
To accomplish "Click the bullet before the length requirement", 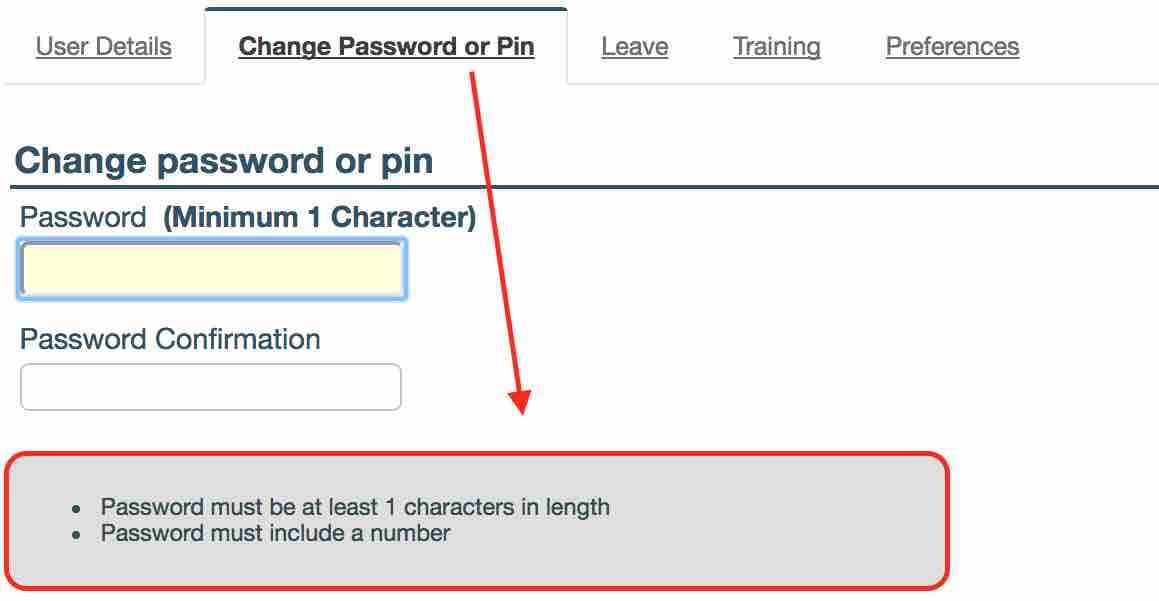I will pyautogui.click(x=76, y=509).
